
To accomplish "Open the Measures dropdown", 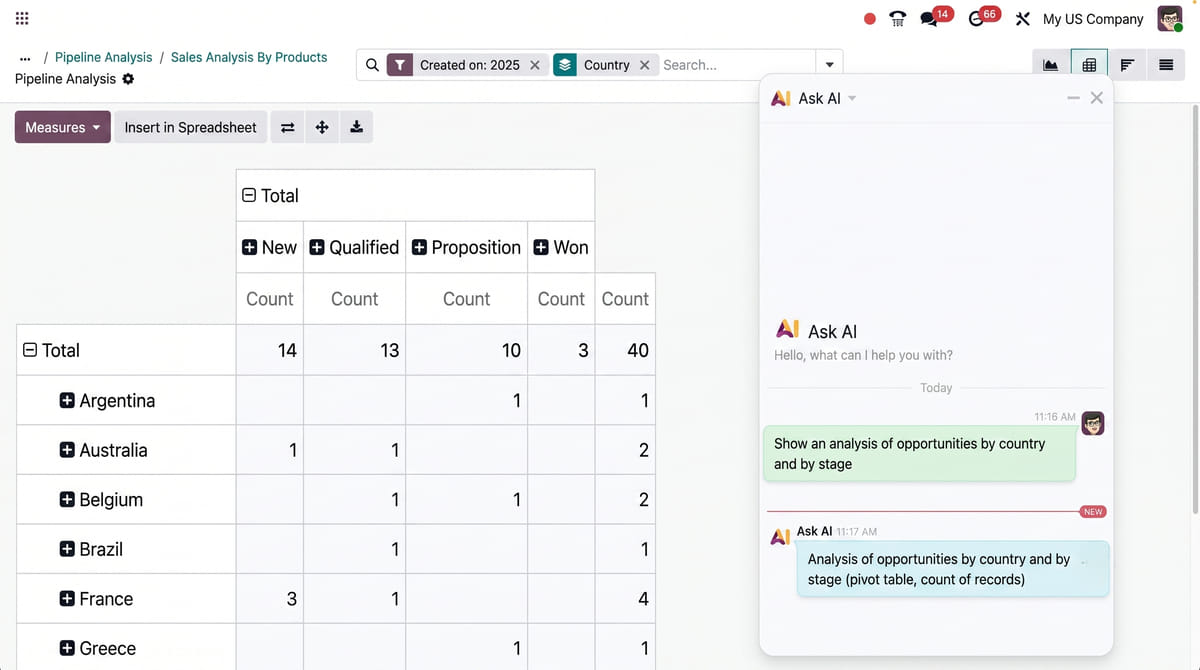I will click(x=63, y=127).
